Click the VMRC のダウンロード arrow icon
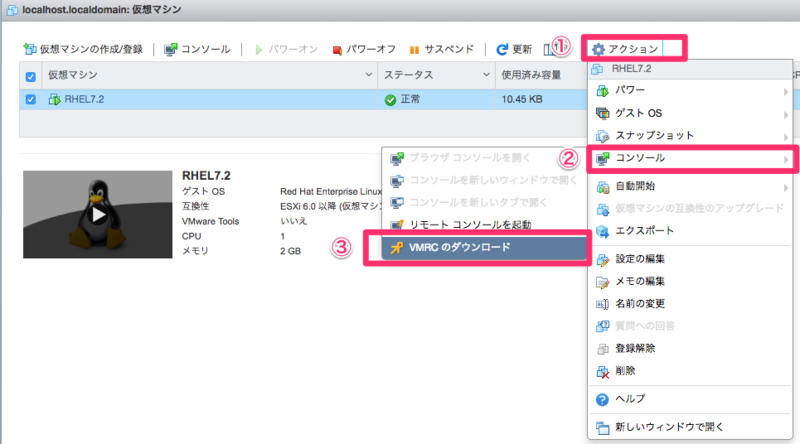The image size is (800, 444). pyautogui.click(x=396, y=248)
